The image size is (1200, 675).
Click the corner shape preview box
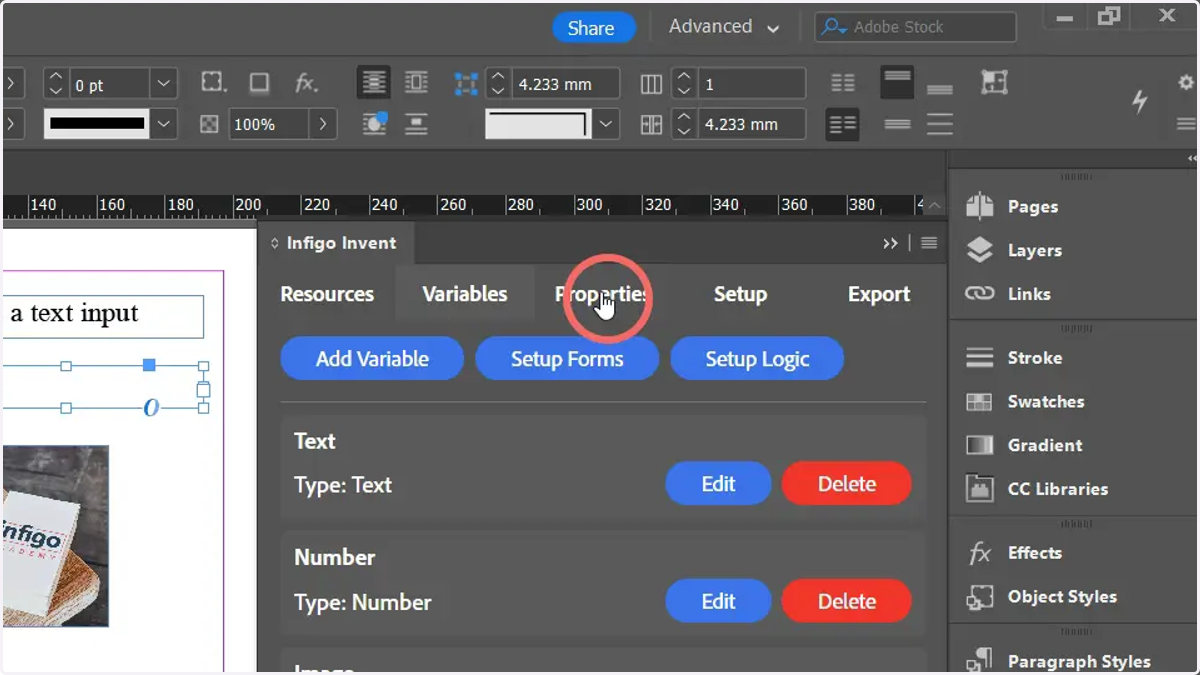(539, 125)
